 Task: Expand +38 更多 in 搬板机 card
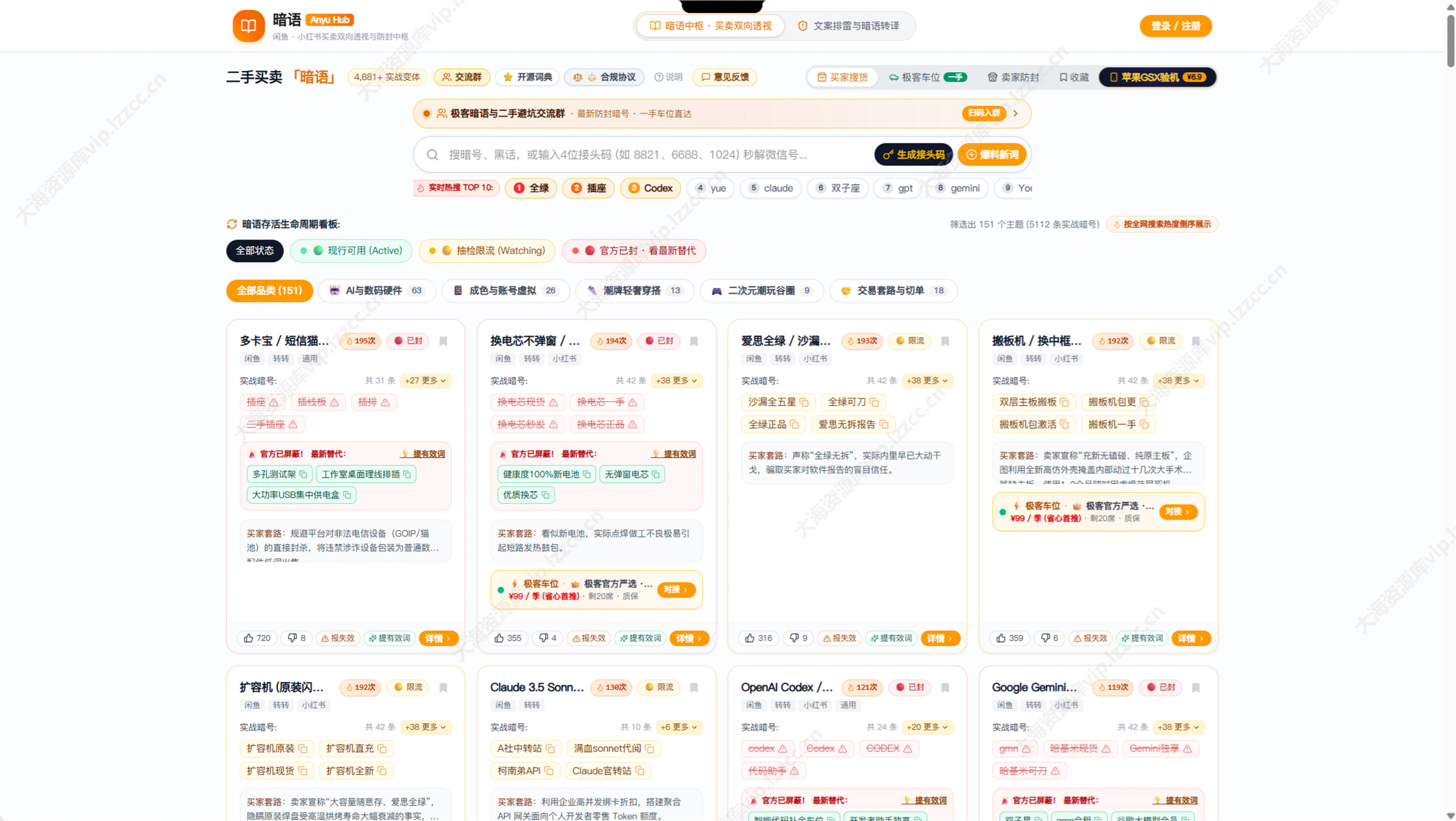(1178, 381)
